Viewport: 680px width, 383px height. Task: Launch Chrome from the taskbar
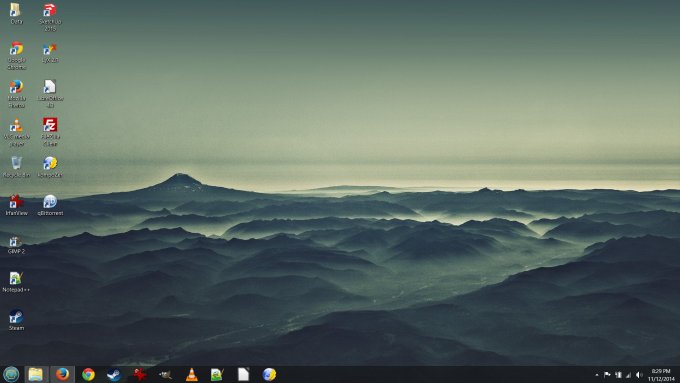pyautogui.click(x=88, y=374)
